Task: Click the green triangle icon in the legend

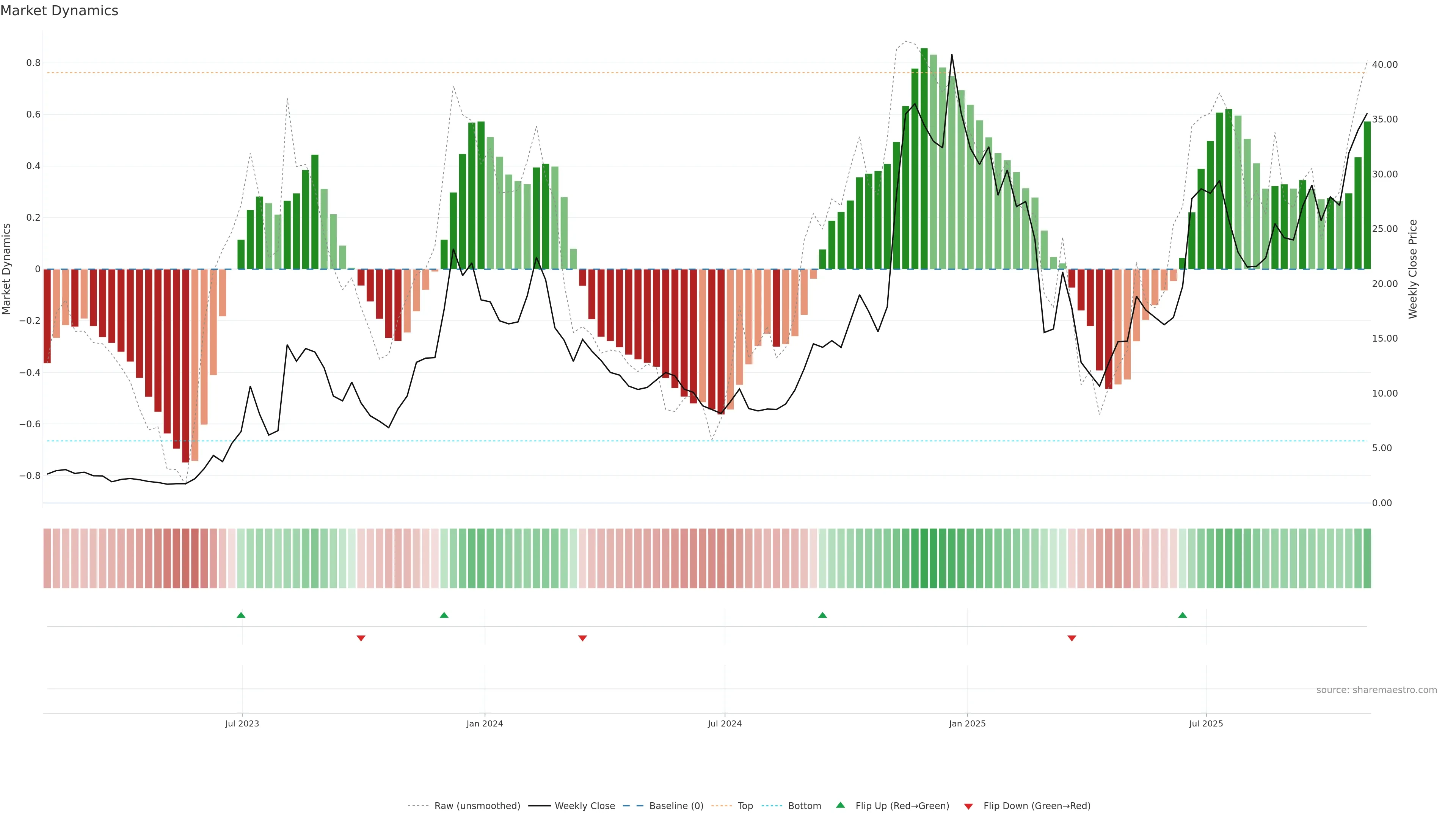Action: point(841,805)
